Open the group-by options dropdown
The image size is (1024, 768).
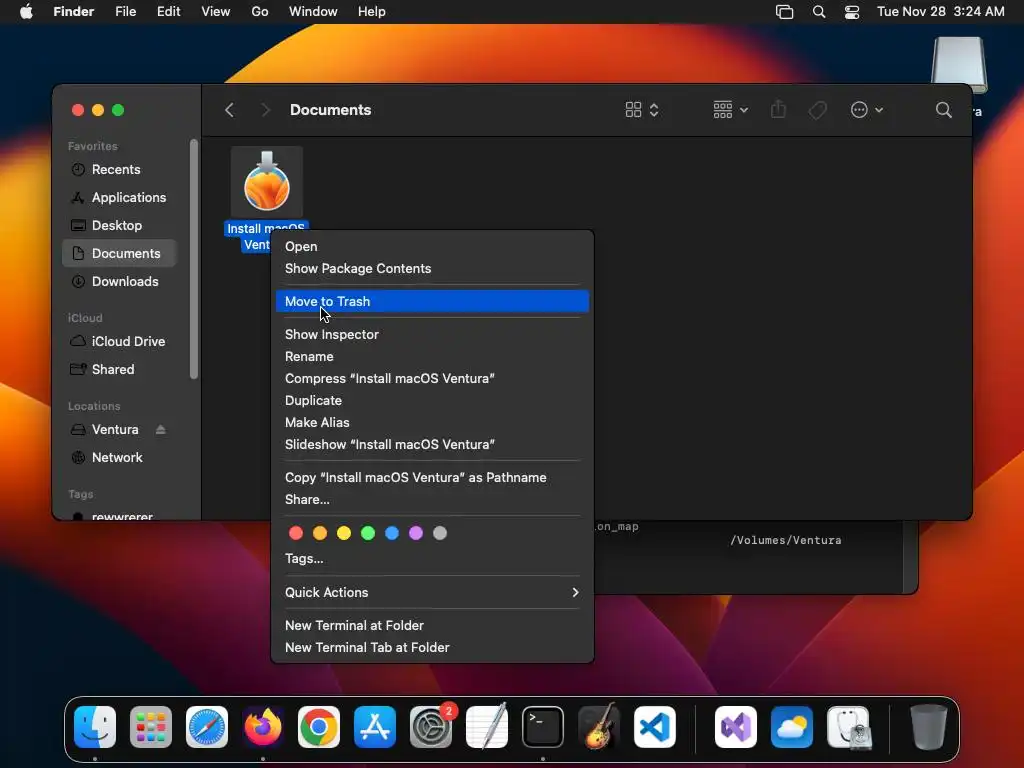tap(730, 110)
